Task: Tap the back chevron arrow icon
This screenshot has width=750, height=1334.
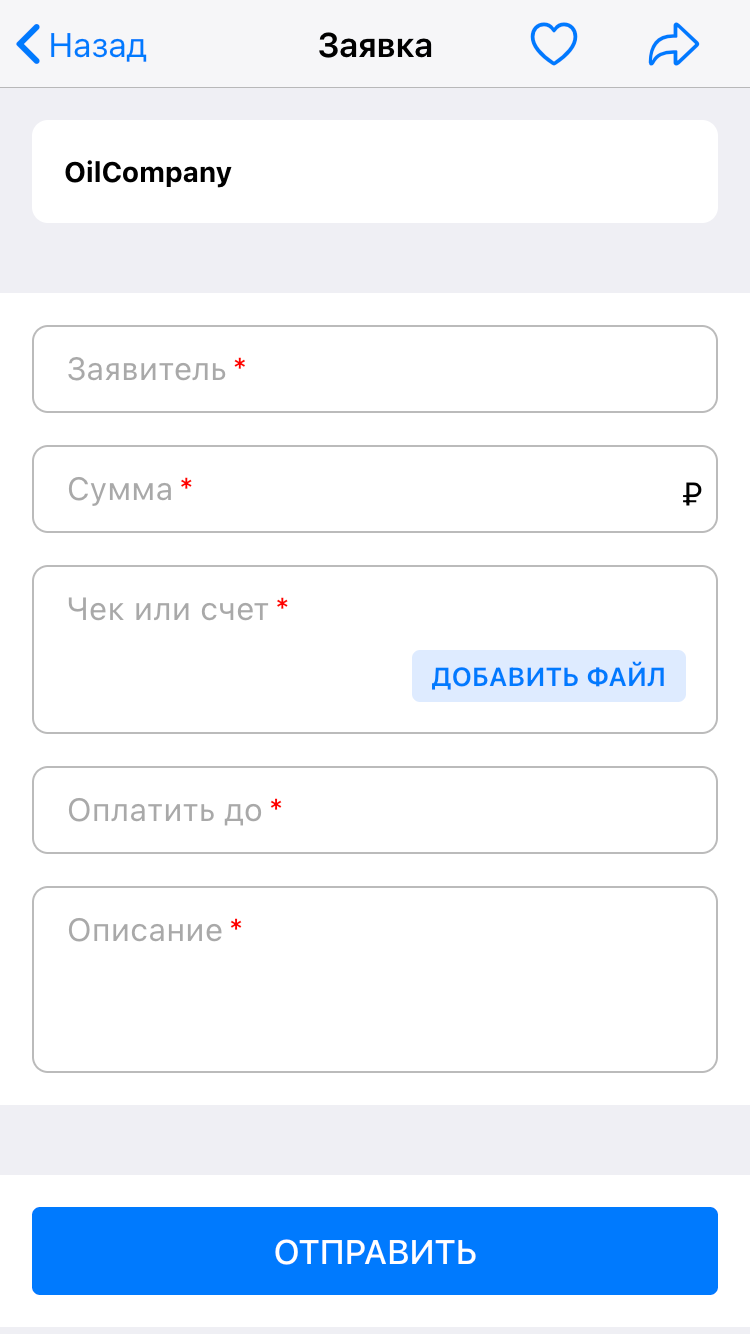Action: [29, 46]
